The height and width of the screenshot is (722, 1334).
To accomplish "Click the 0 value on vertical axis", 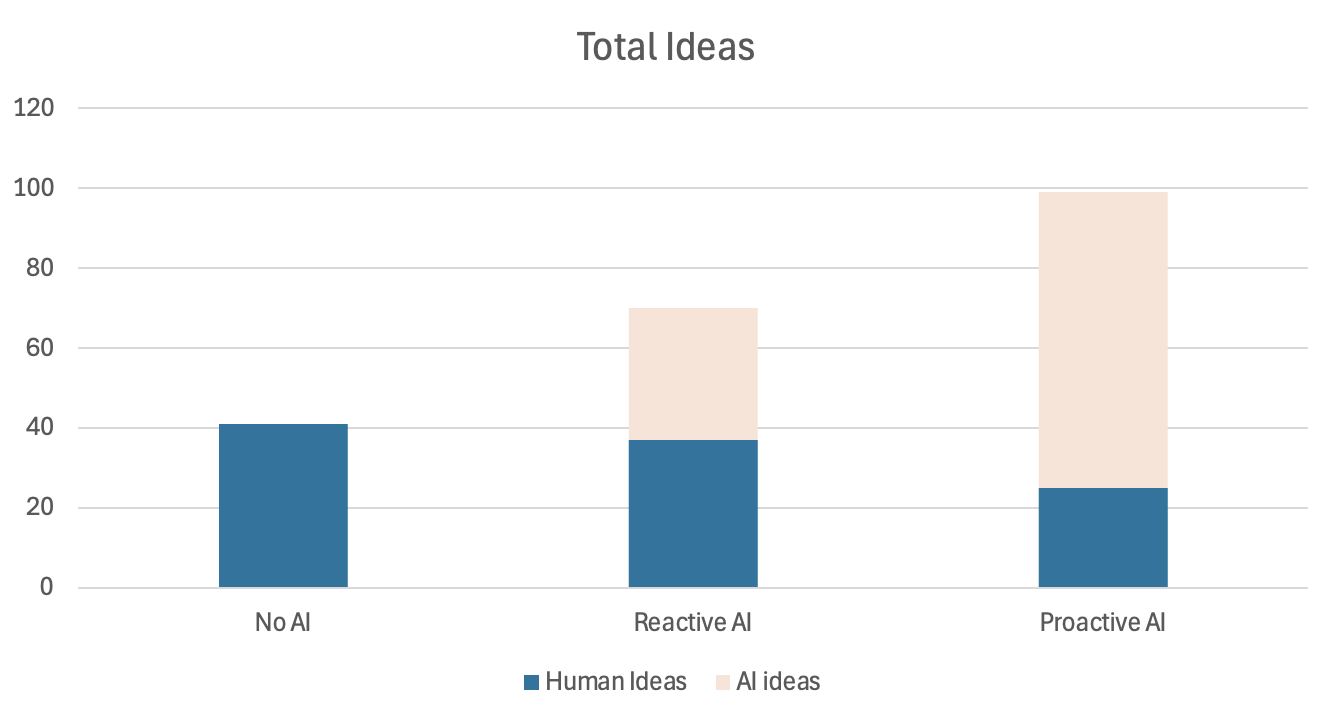I will click(x=46, y=588).
